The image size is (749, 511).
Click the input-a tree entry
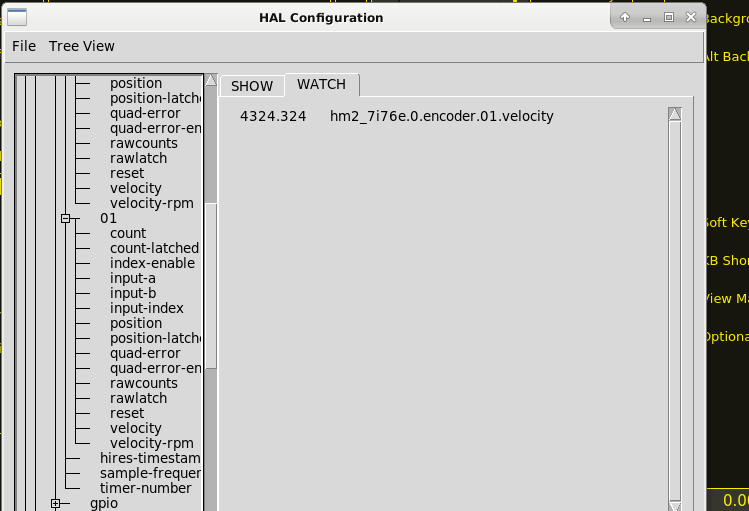coord(133,278)
